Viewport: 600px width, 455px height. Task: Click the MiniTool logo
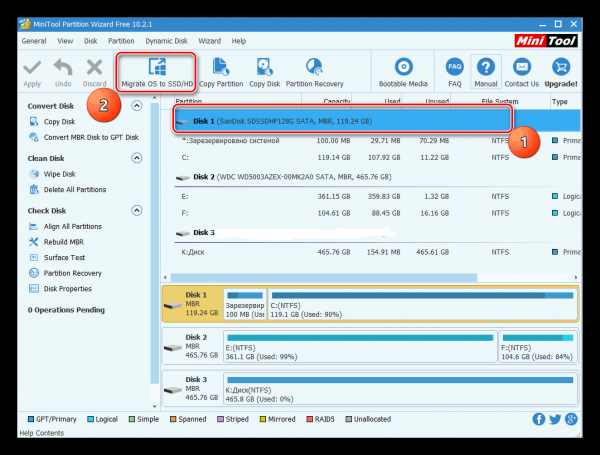click(x=546, y=41)
